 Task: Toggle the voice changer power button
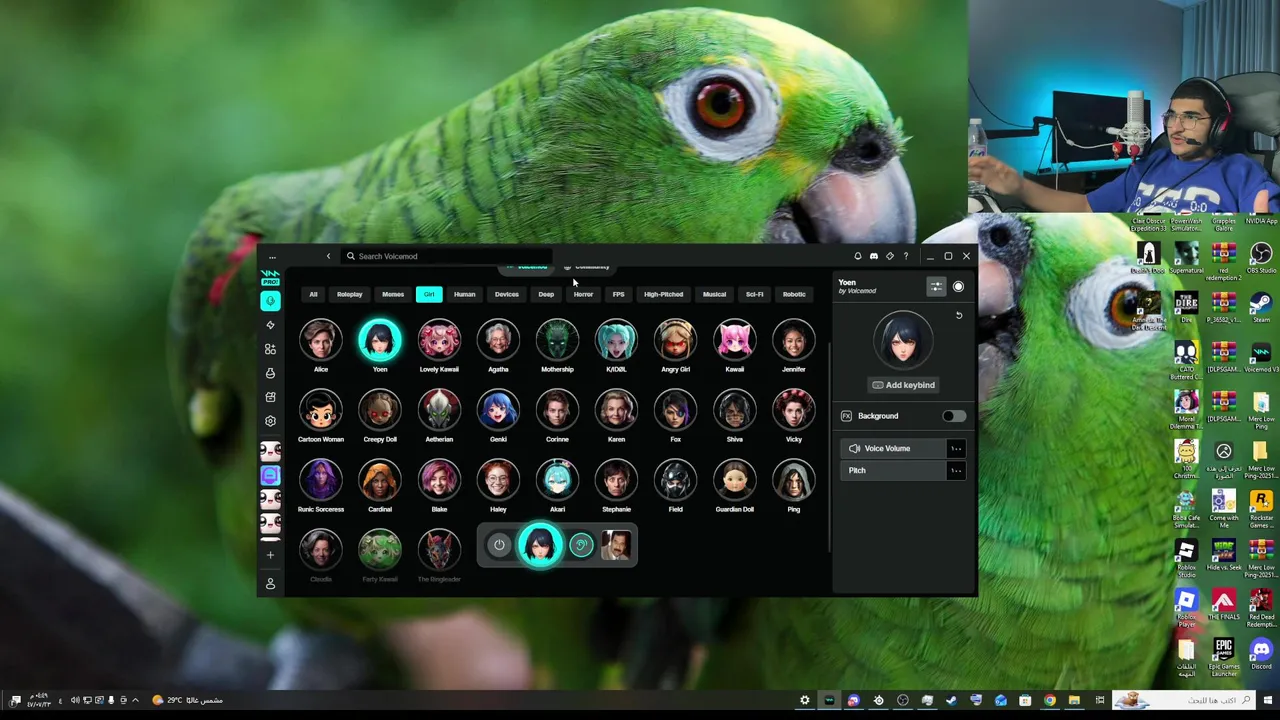pos(499,545)
